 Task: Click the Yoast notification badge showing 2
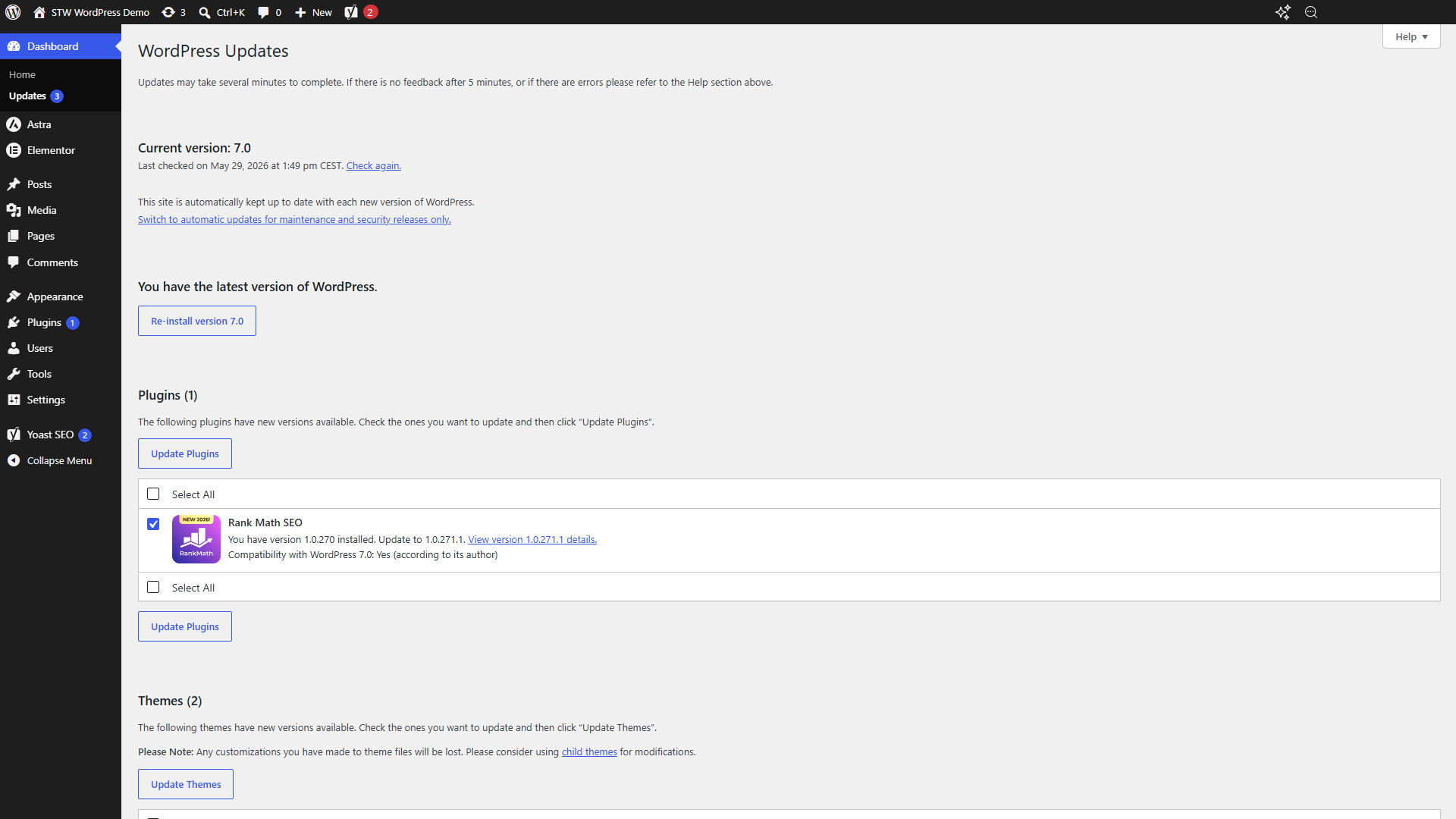click(370, 12)
